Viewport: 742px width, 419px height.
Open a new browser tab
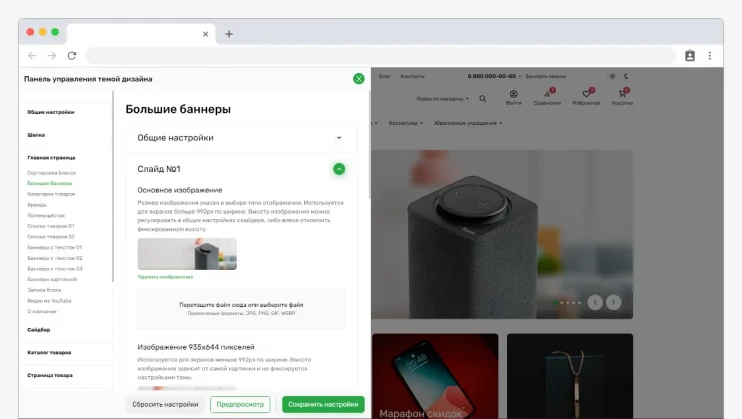point(229,33)
